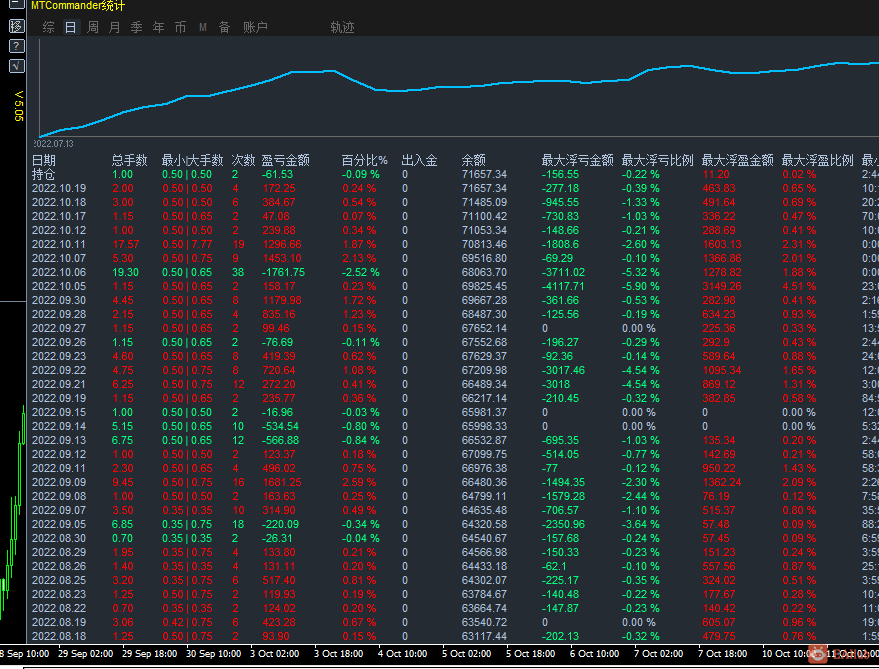Image resolution: width=879 pixels, height=669 pixels.
Task: Select the M tab
Action: (x=203, y=27)
